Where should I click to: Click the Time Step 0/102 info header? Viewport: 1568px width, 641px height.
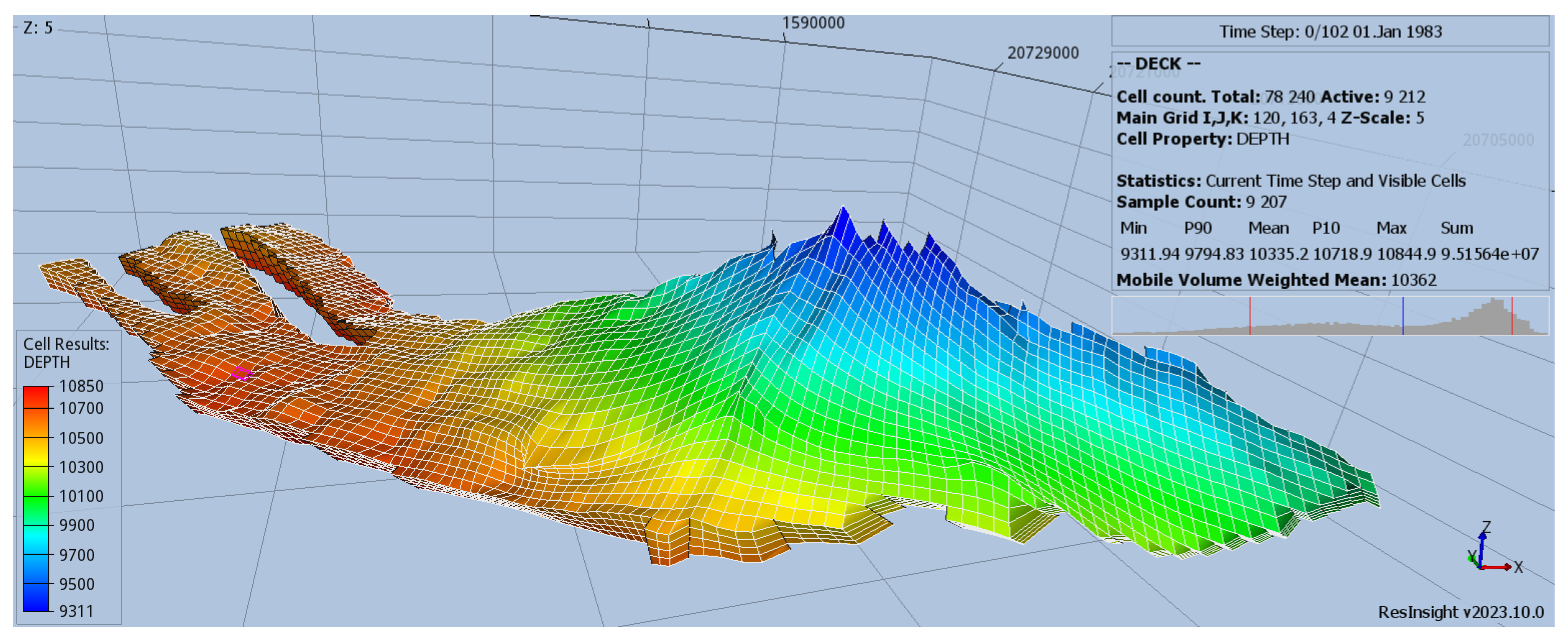pyautogui.click(x=1330, y=32)
